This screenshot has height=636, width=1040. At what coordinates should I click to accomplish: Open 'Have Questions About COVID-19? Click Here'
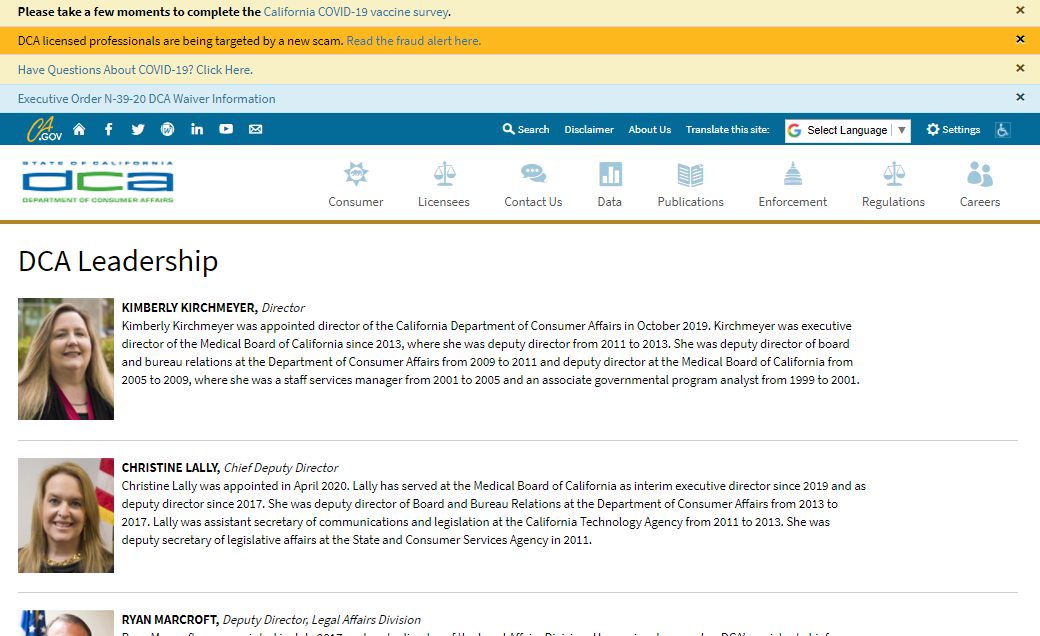pos(135,70)
